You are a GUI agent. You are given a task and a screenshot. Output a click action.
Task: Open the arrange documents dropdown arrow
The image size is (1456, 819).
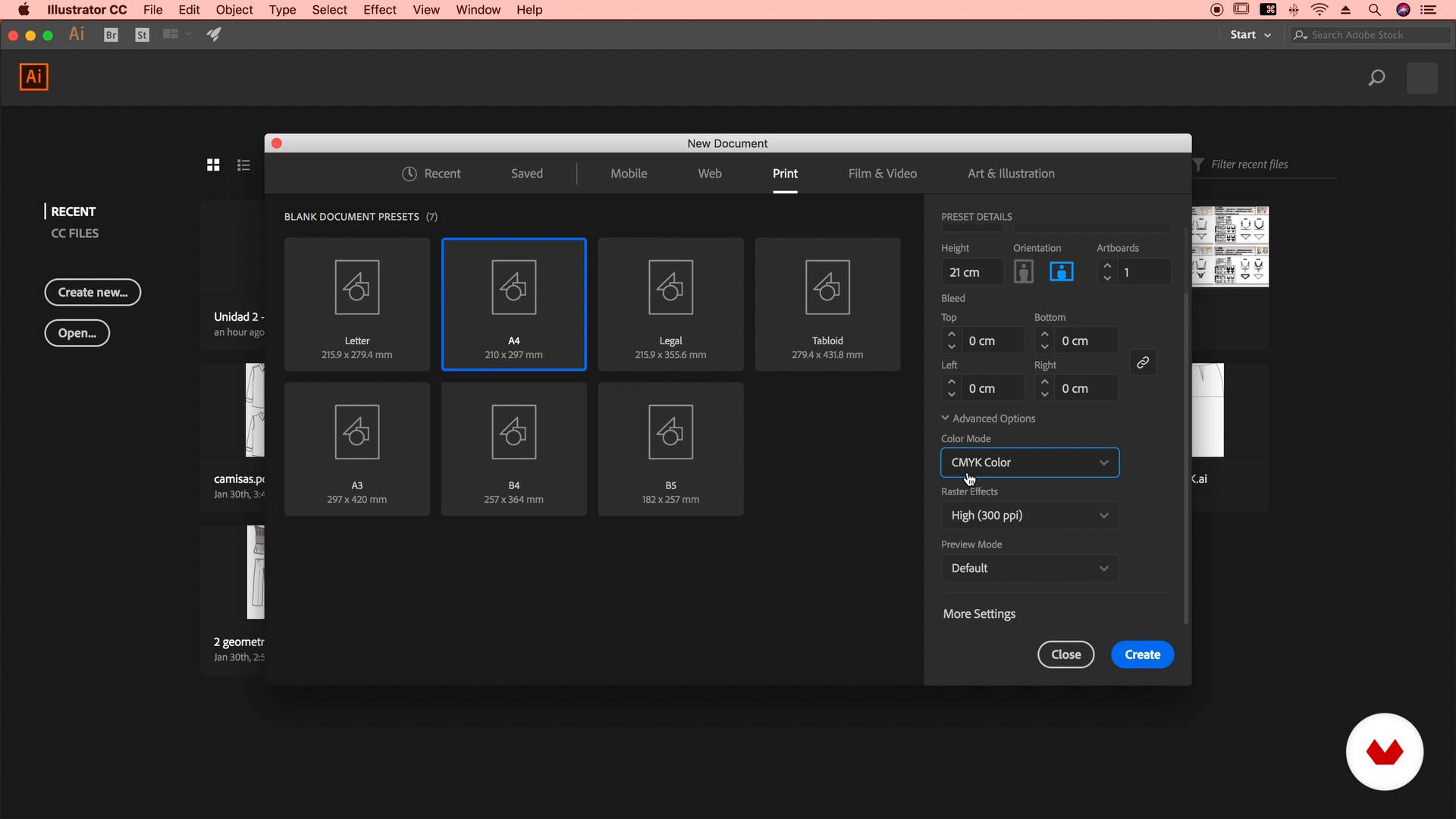click(x=189, y=34)
